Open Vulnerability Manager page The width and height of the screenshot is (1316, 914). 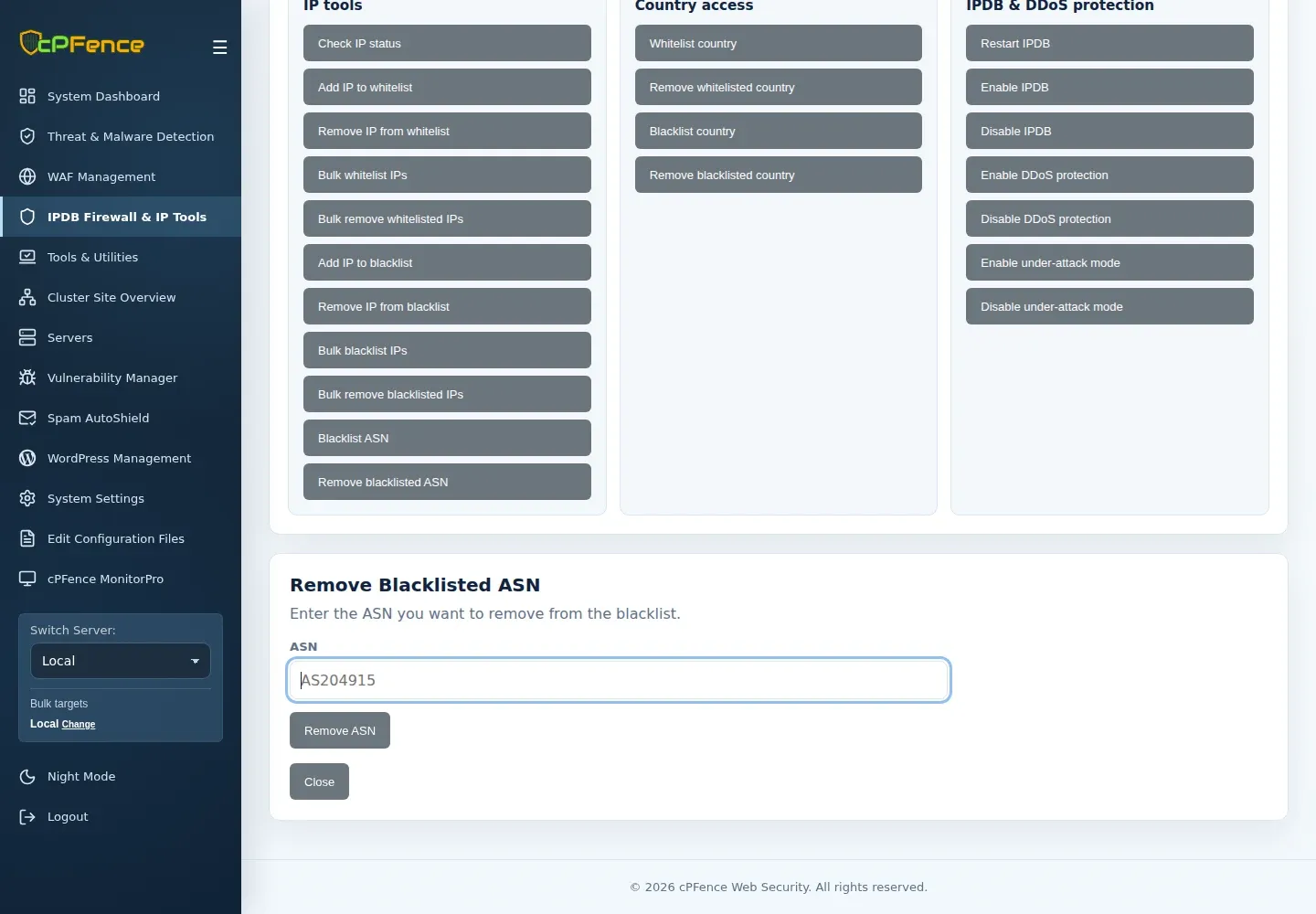click(x=121, y=377)
